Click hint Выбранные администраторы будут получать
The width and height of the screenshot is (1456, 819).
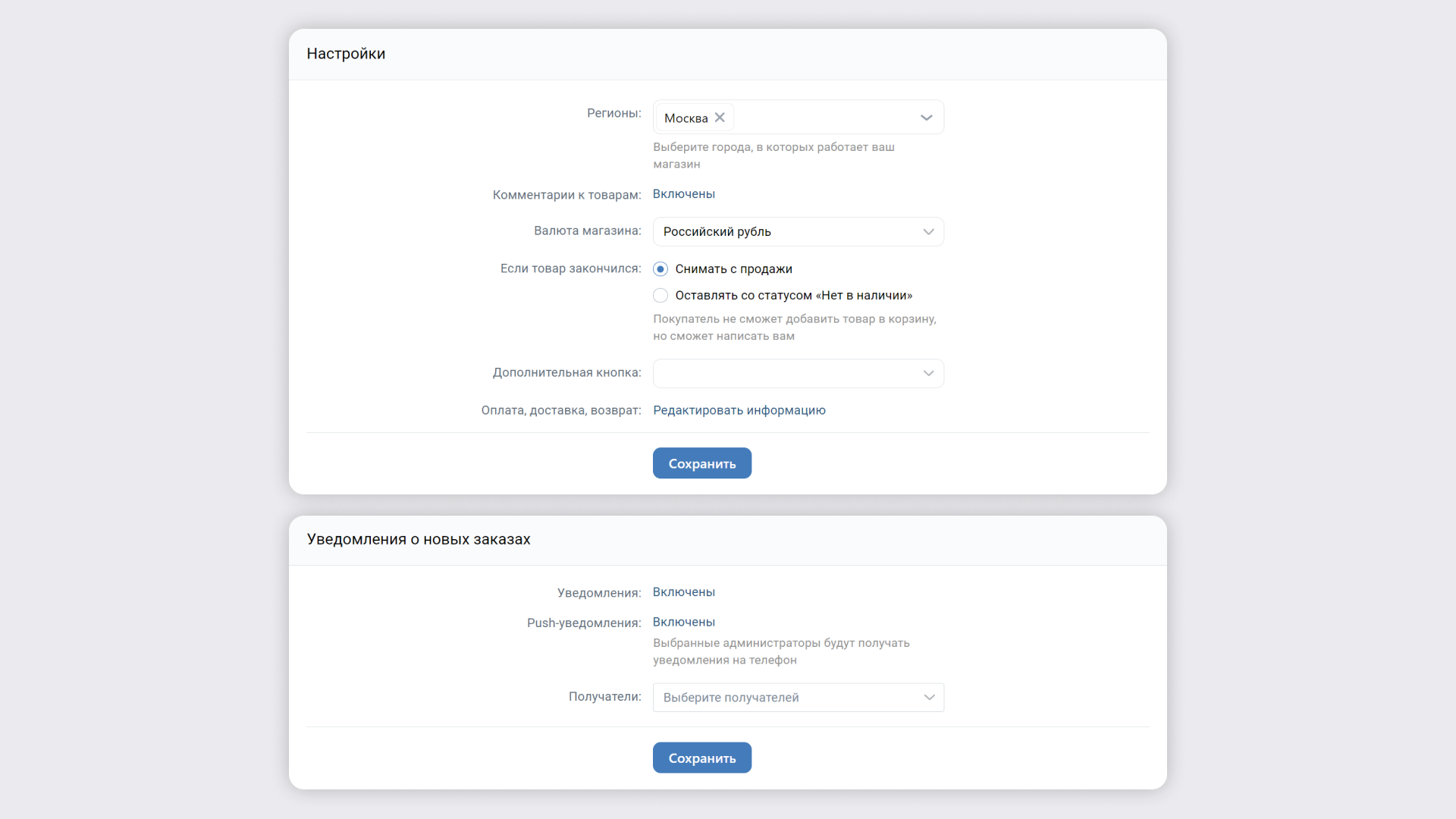pos(781,651)
